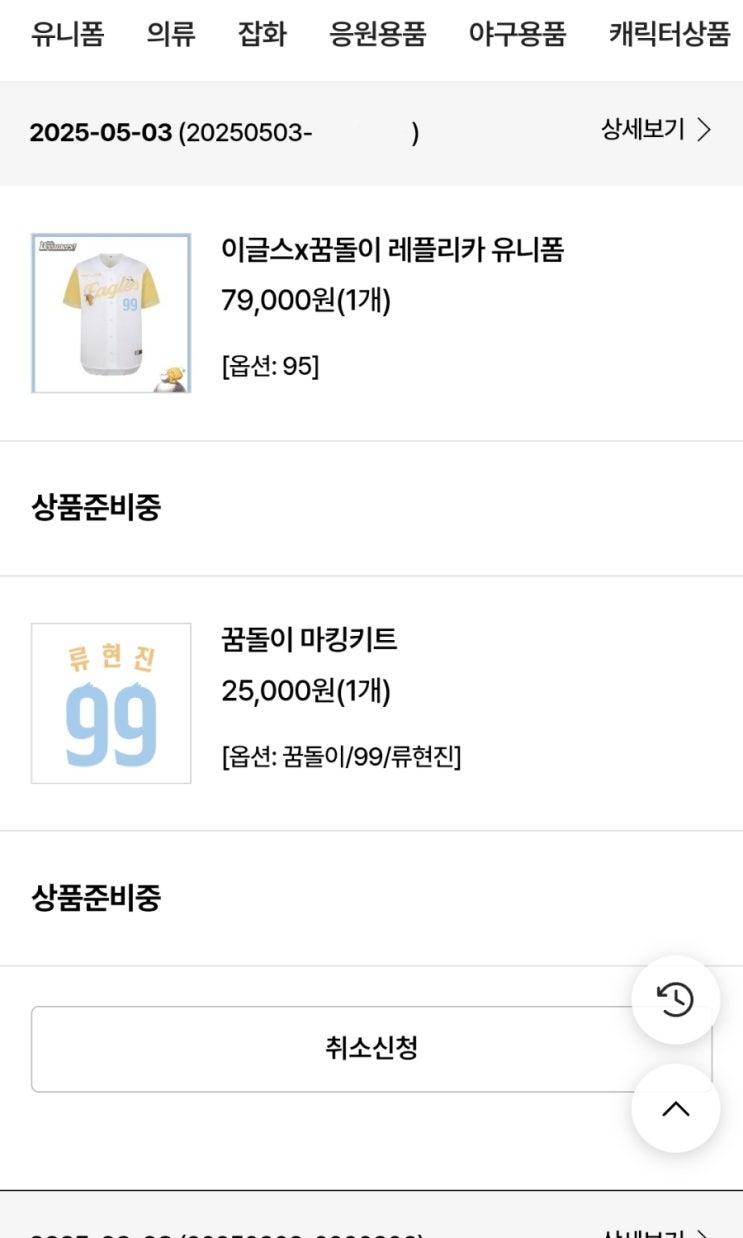The image size is (743, 1238).
Task: Open the Eagles replica uniform thumbnail
Action: pos(111,313)
